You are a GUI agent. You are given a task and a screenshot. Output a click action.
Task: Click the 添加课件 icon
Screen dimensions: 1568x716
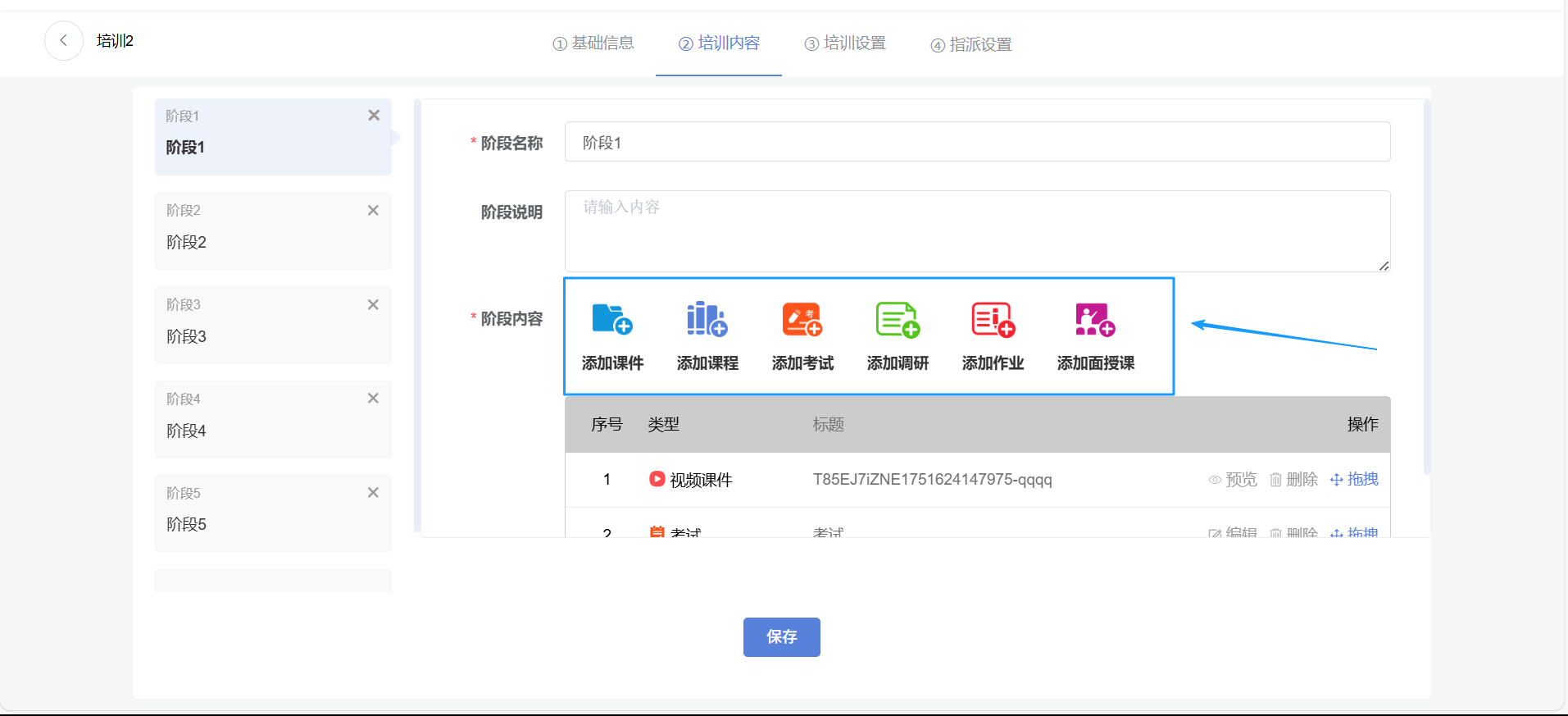click(x=612, y=319)
